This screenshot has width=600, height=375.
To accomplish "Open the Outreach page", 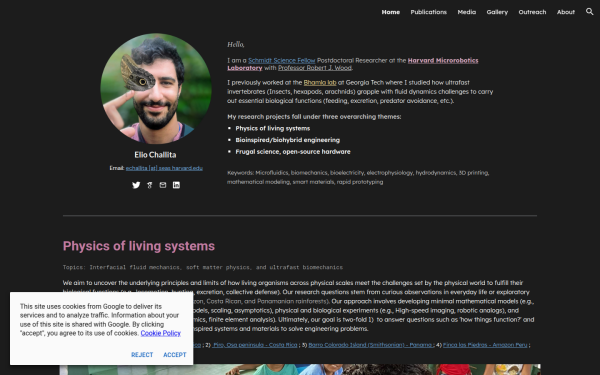I will [x=532, y=12].
